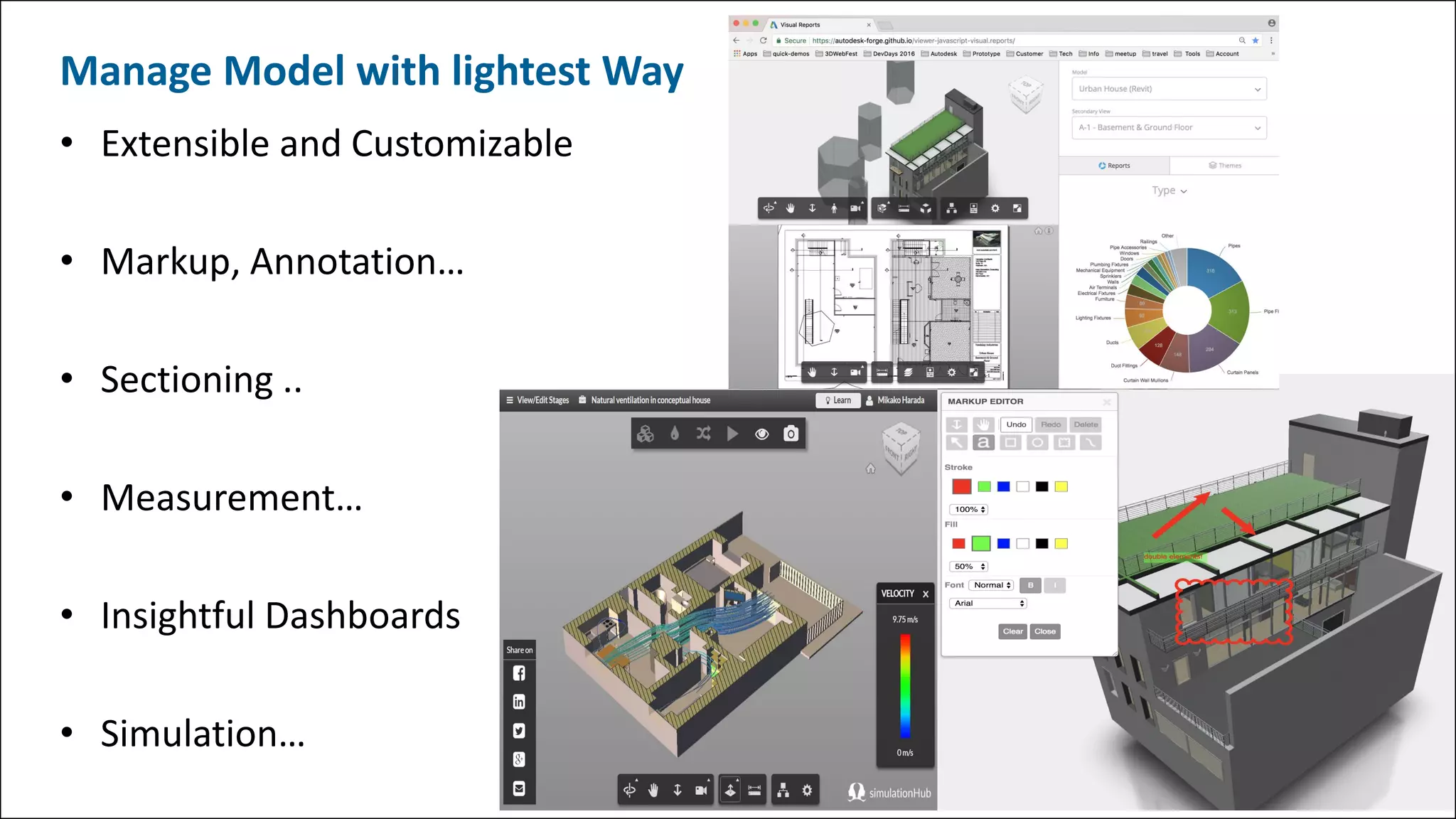This screenshot has height=819, width=1456.
Task: Open the Font Normal style dropdown
Action: [x=992, y=585]
